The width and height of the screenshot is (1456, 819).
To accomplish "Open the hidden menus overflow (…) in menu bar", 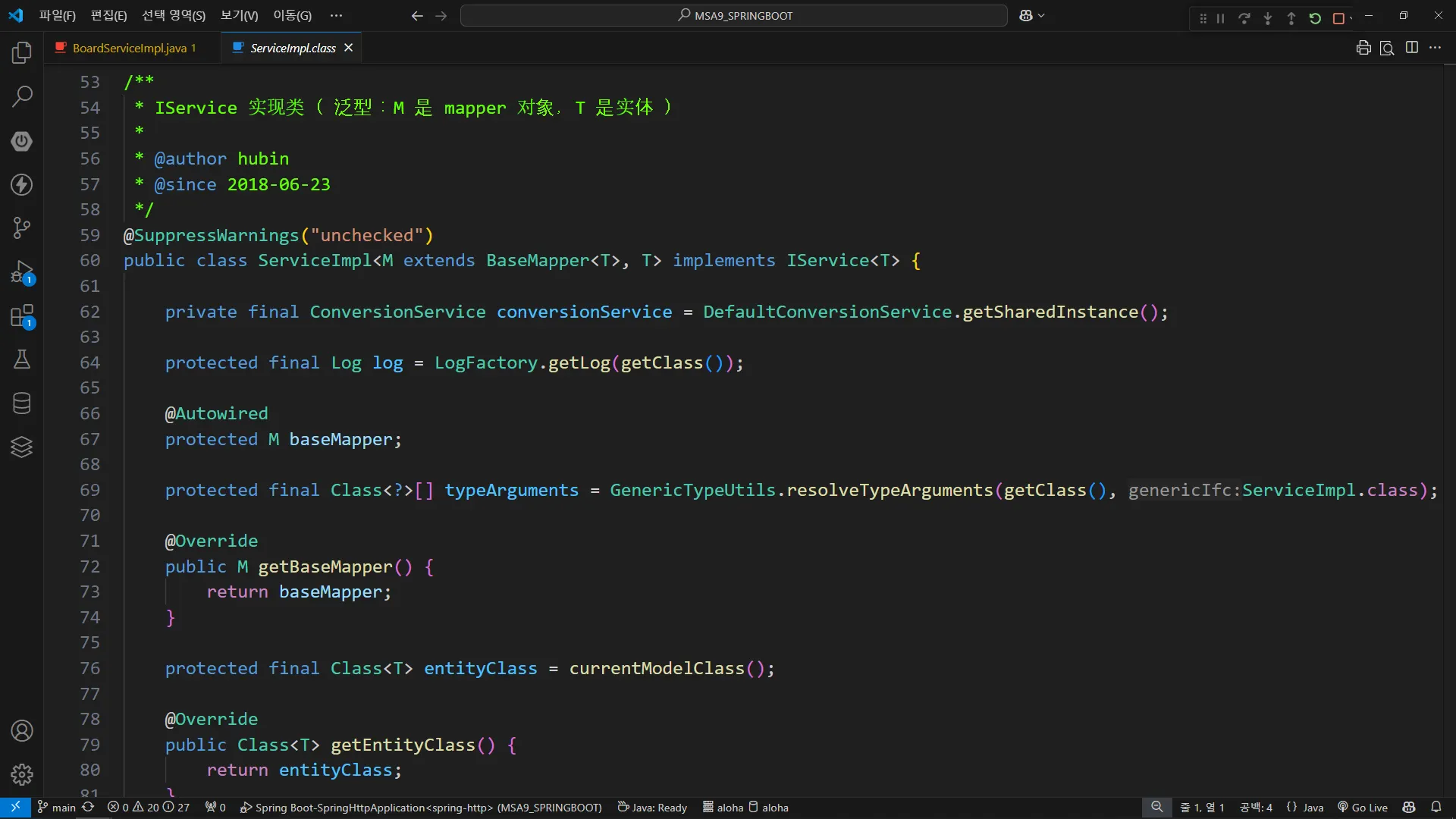I will point(337,15).
